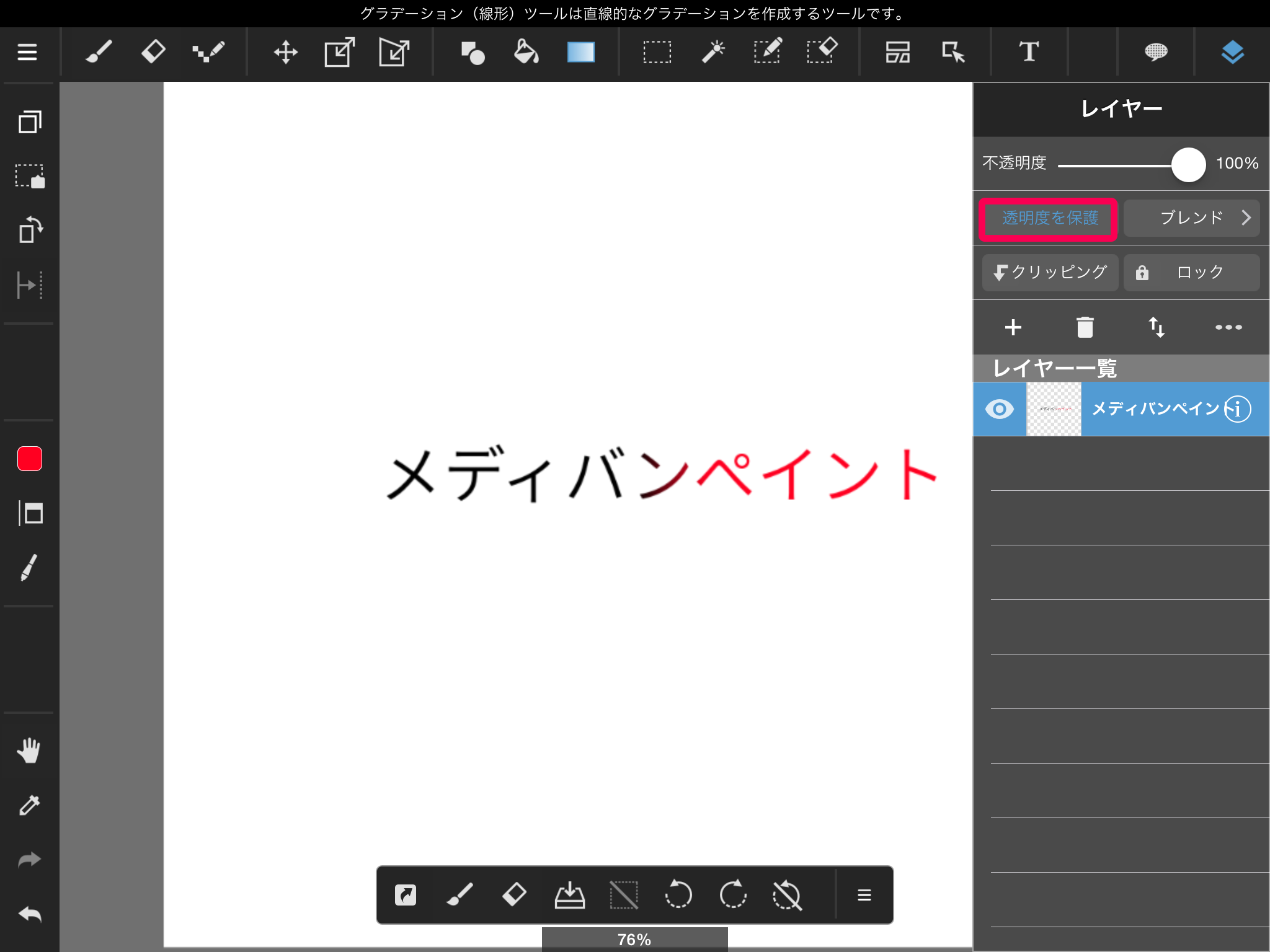
Task: Select the dot pen tool
Action: [x=208, y=52]
